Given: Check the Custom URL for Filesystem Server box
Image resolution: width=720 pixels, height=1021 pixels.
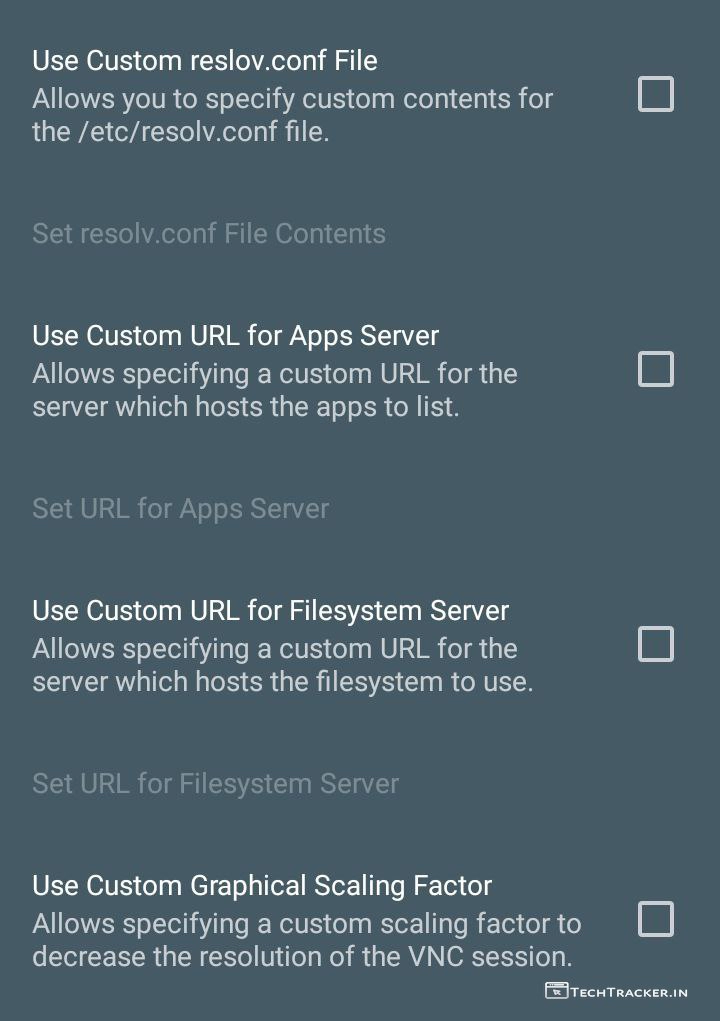Looking at the screenshot, I should pyautogui.click(x=656, y=645).
